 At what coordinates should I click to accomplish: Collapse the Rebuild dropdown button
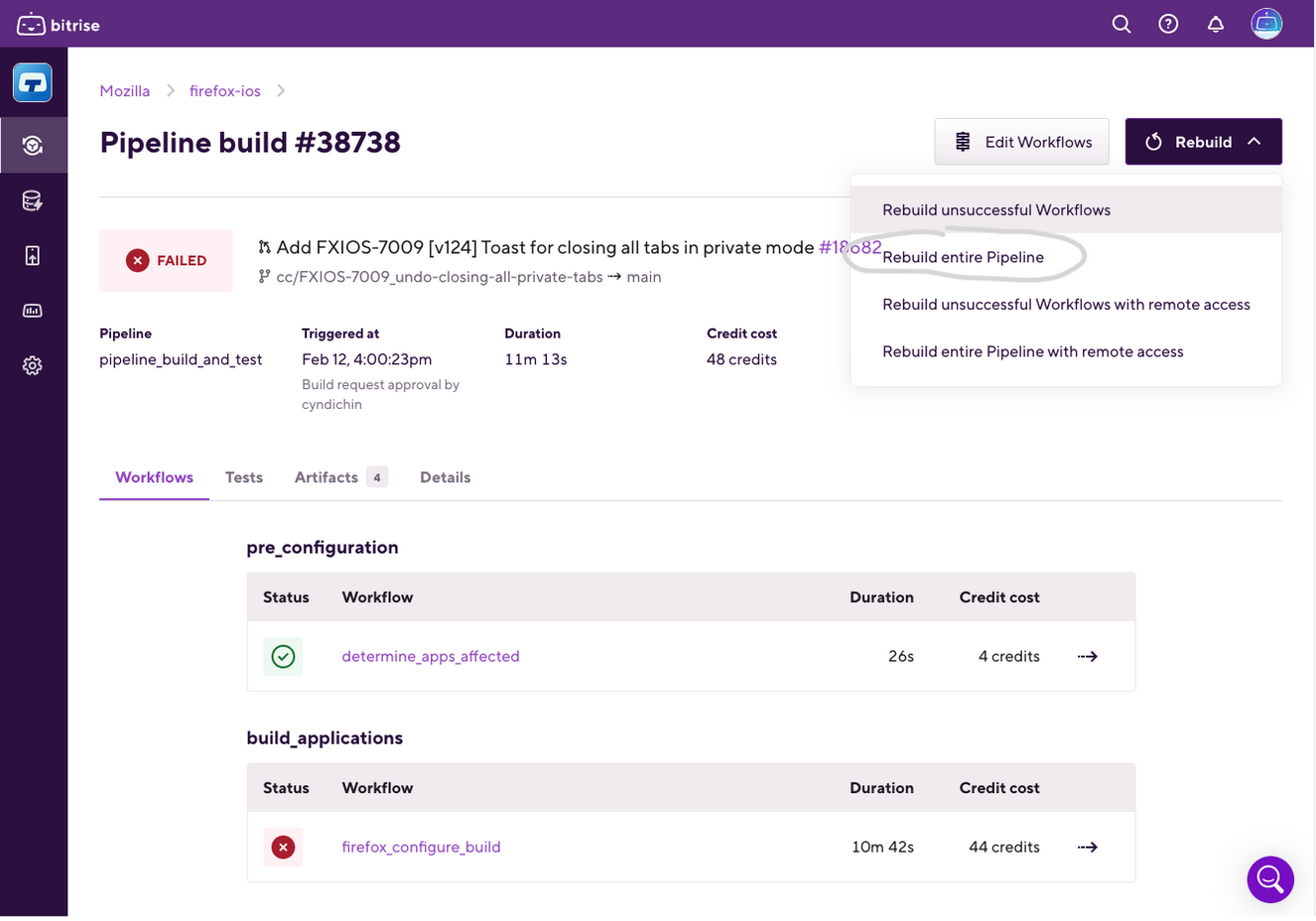pos(1203,142)
